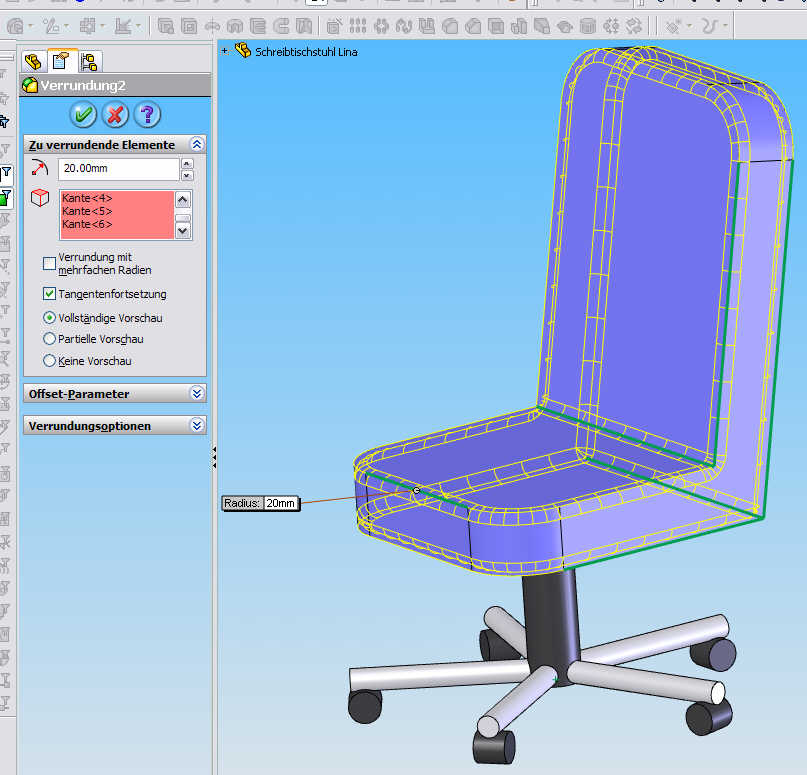Image resolution: width=807 pixels, height=775 pixels.
Task: Click the Circular Pattern icon
Action: coord(381,26)
